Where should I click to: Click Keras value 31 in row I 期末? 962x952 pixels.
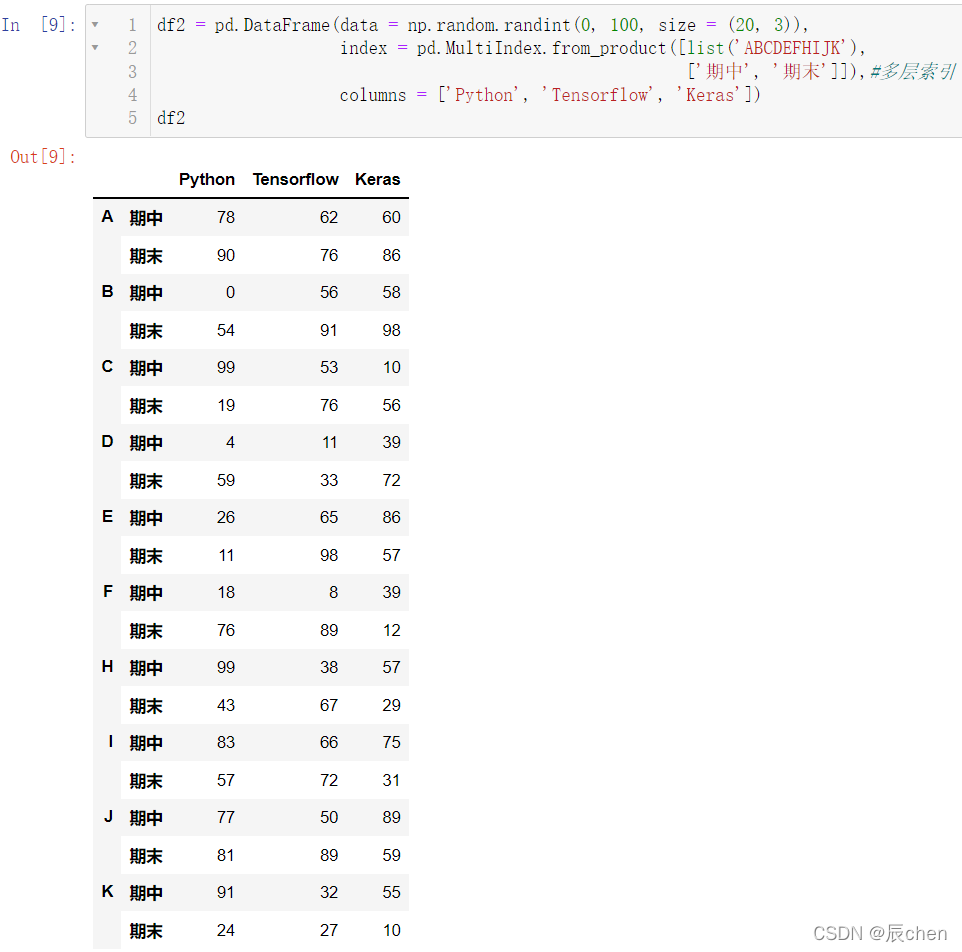pos(391,780)
